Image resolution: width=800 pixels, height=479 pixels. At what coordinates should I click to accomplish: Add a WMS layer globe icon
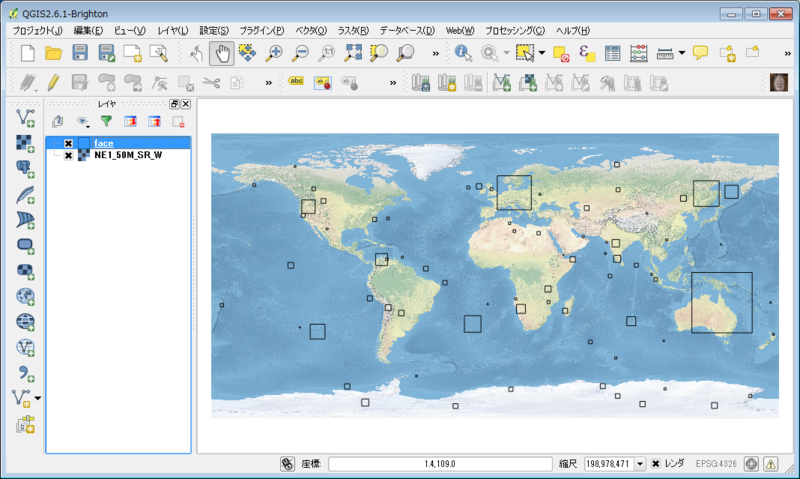25,296
